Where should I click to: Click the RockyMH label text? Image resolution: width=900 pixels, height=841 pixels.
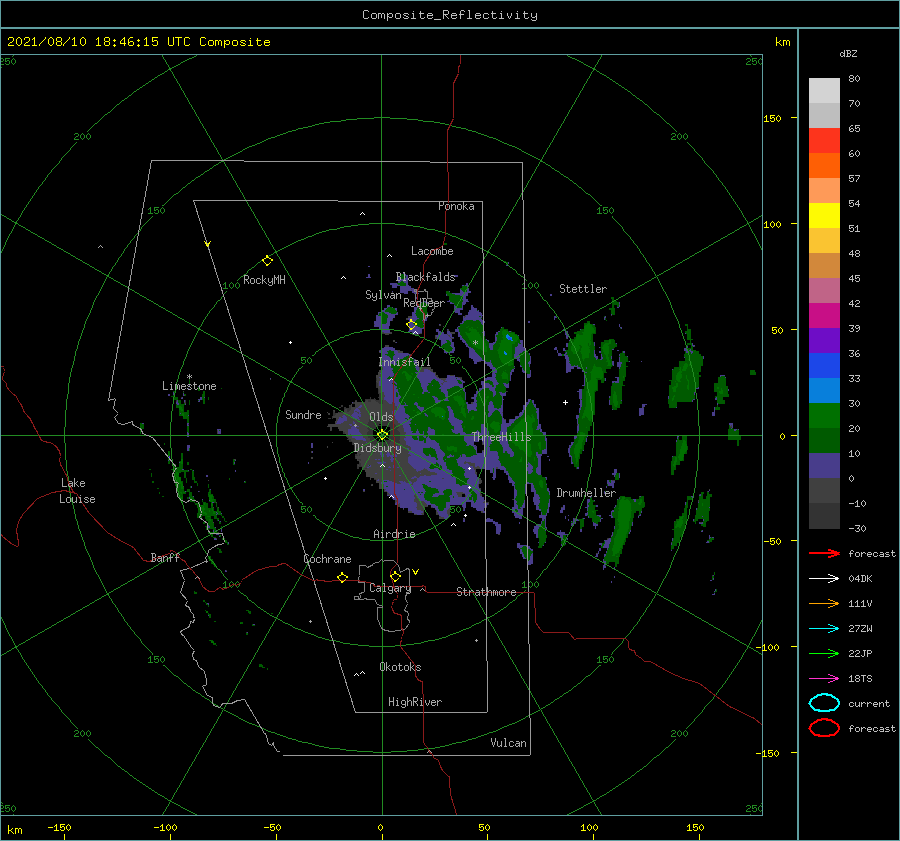(264, 280)
